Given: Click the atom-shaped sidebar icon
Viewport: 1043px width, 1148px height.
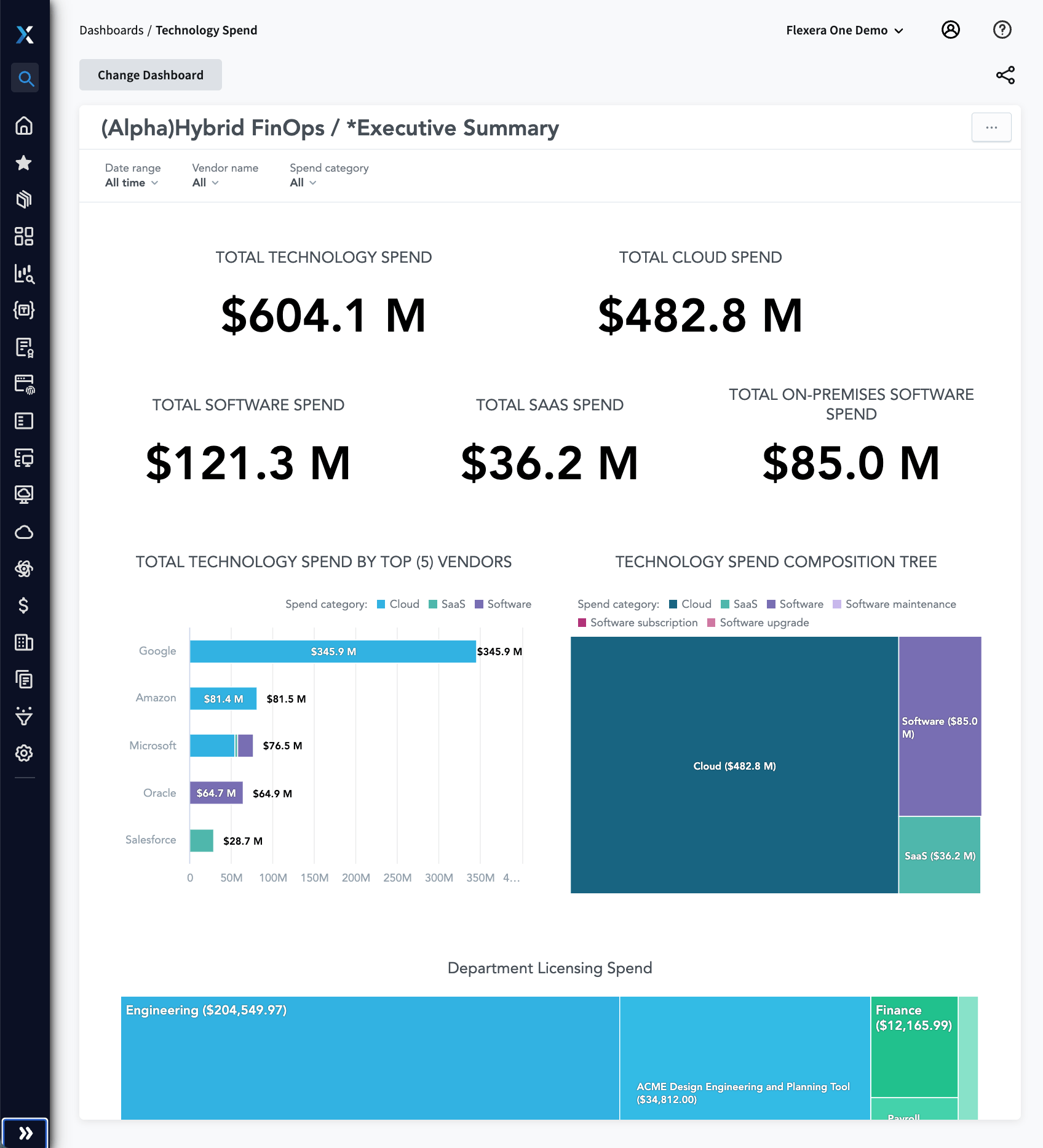Looking at the screenshot, I should pyautogui.click(x=24, y=569).
